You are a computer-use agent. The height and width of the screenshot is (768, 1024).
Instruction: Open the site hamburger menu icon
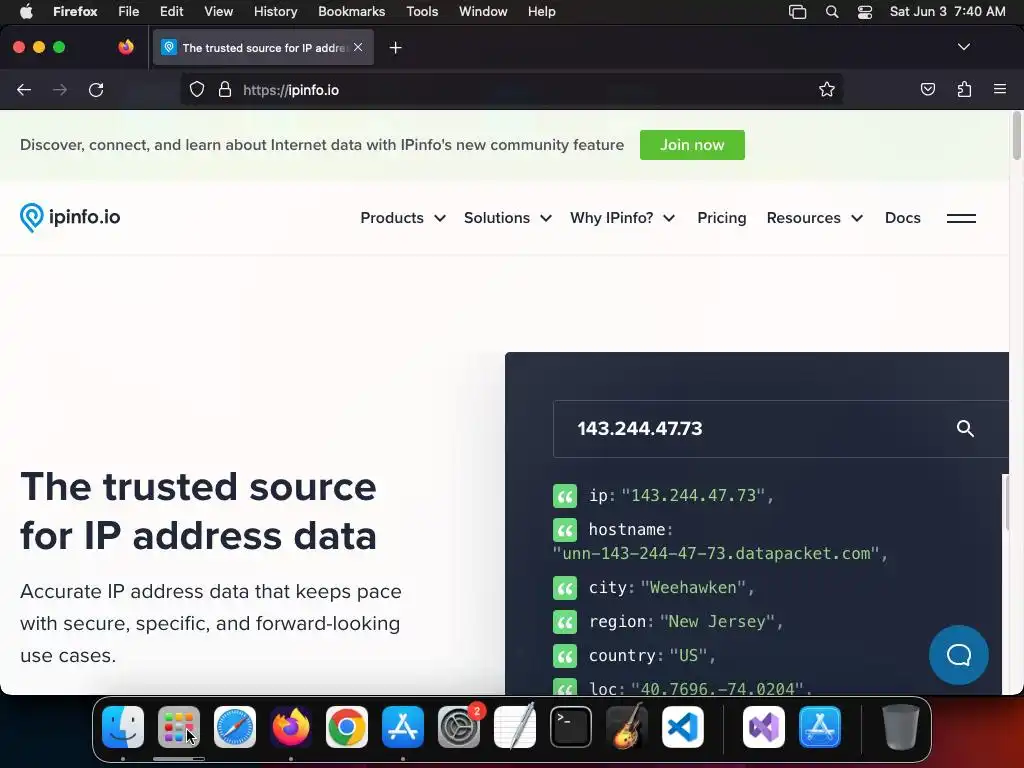pyautogui.click(x=961, y=218)
